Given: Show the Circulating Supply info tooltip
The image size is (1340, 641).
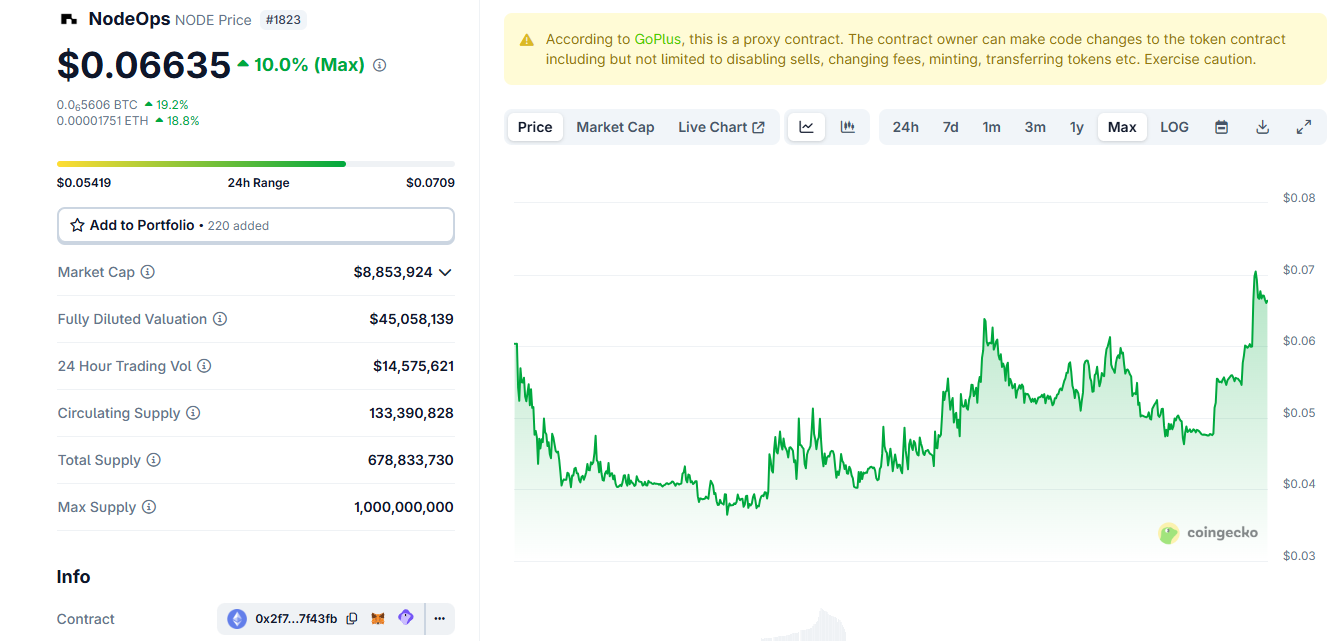Looking at the screenshot, I should pyautogui.click(x=193, y=413).
